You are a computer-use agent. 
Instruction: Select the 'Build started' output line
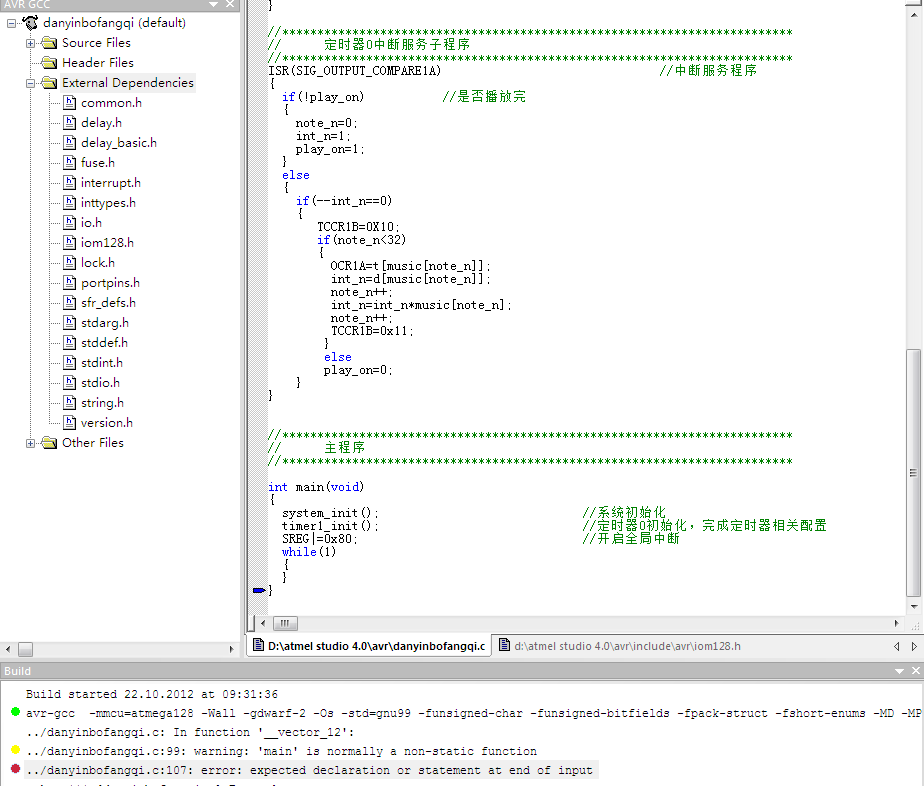point(151,695)
